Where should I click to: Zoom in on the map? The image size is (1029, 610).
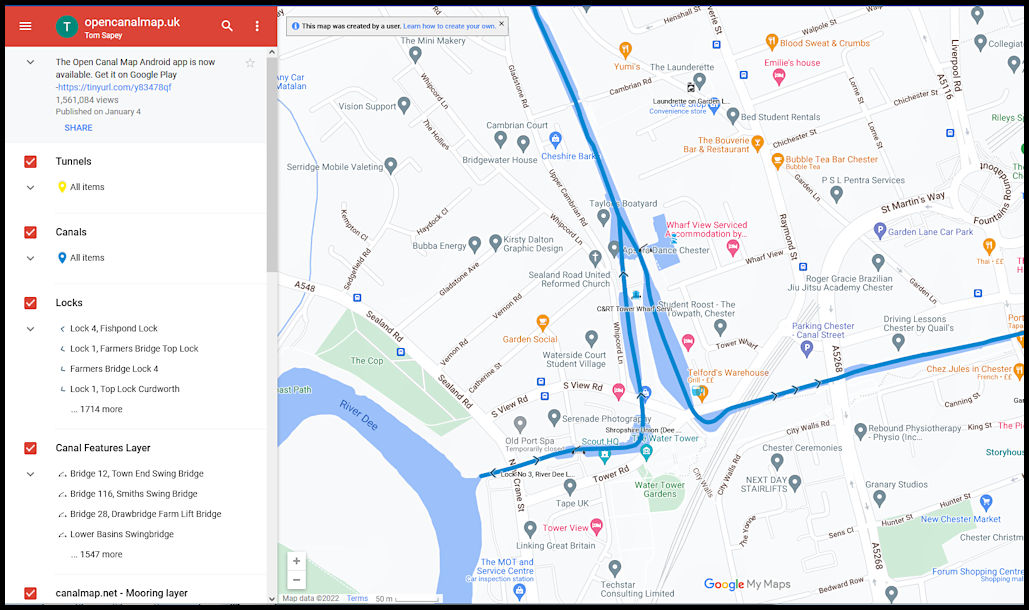click(x=296, y=561)
